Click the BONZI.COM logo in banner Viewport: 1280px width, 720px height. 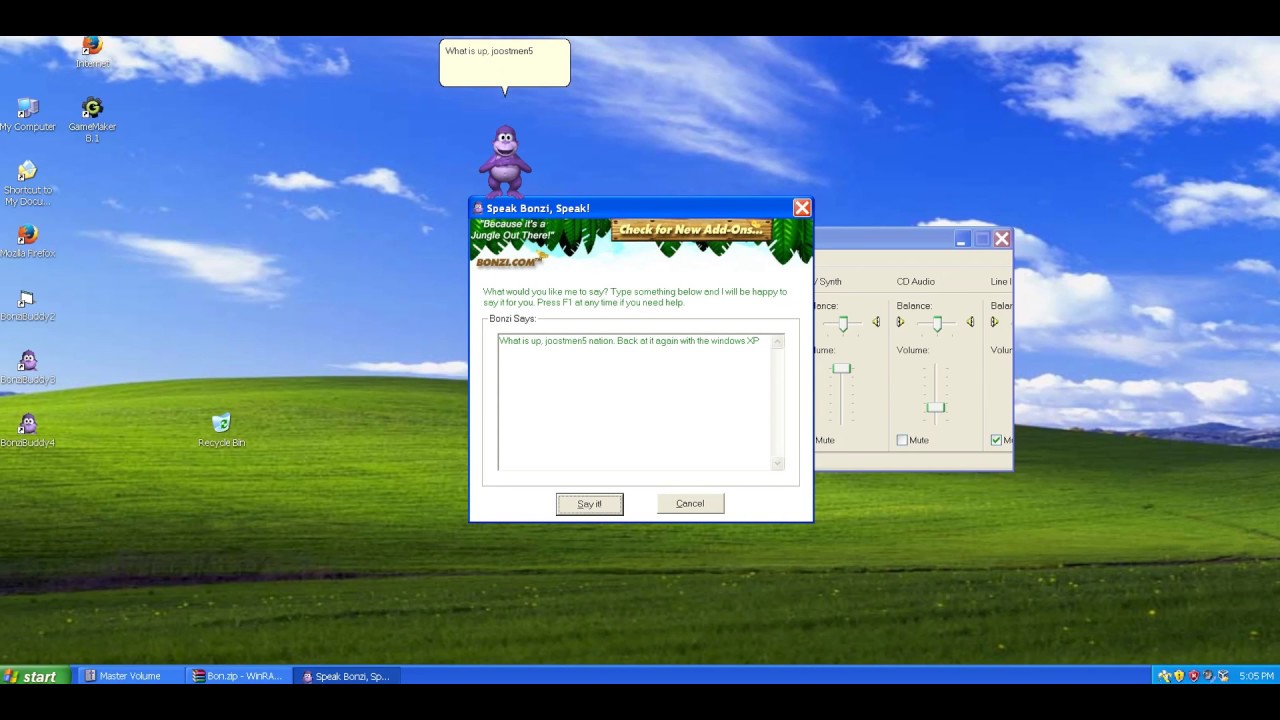[x=507, y=261]
